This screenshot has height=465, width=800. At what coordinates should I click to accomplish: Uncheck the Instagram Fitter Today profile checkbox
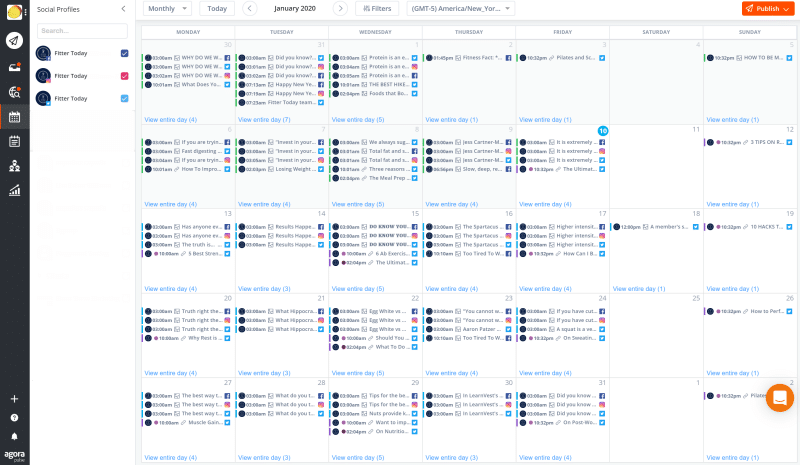pos(124,76)
